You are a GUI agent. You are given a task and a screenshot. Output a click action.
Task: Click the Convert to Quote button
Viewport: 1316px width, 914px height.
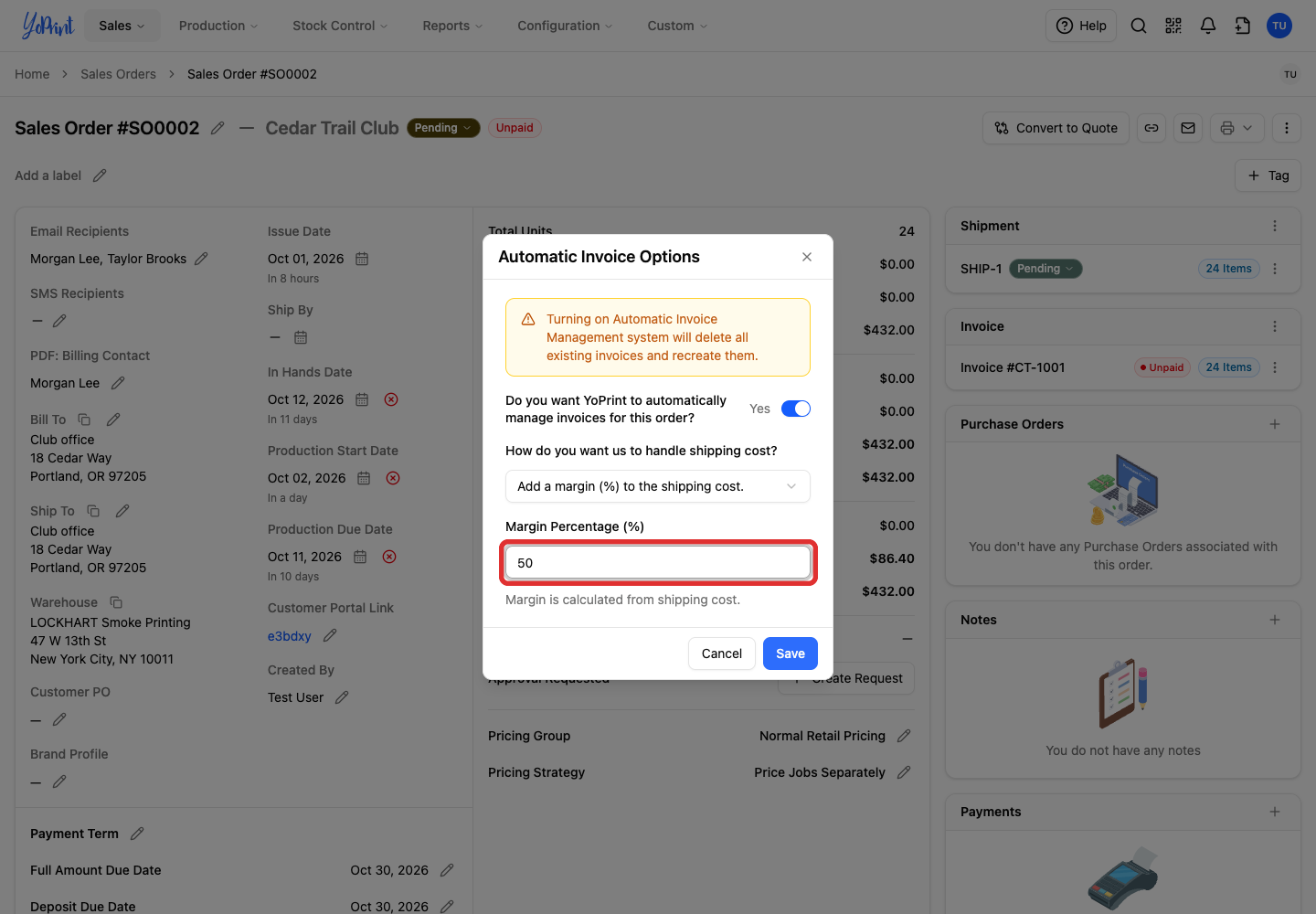click(x=1056, y=128)
